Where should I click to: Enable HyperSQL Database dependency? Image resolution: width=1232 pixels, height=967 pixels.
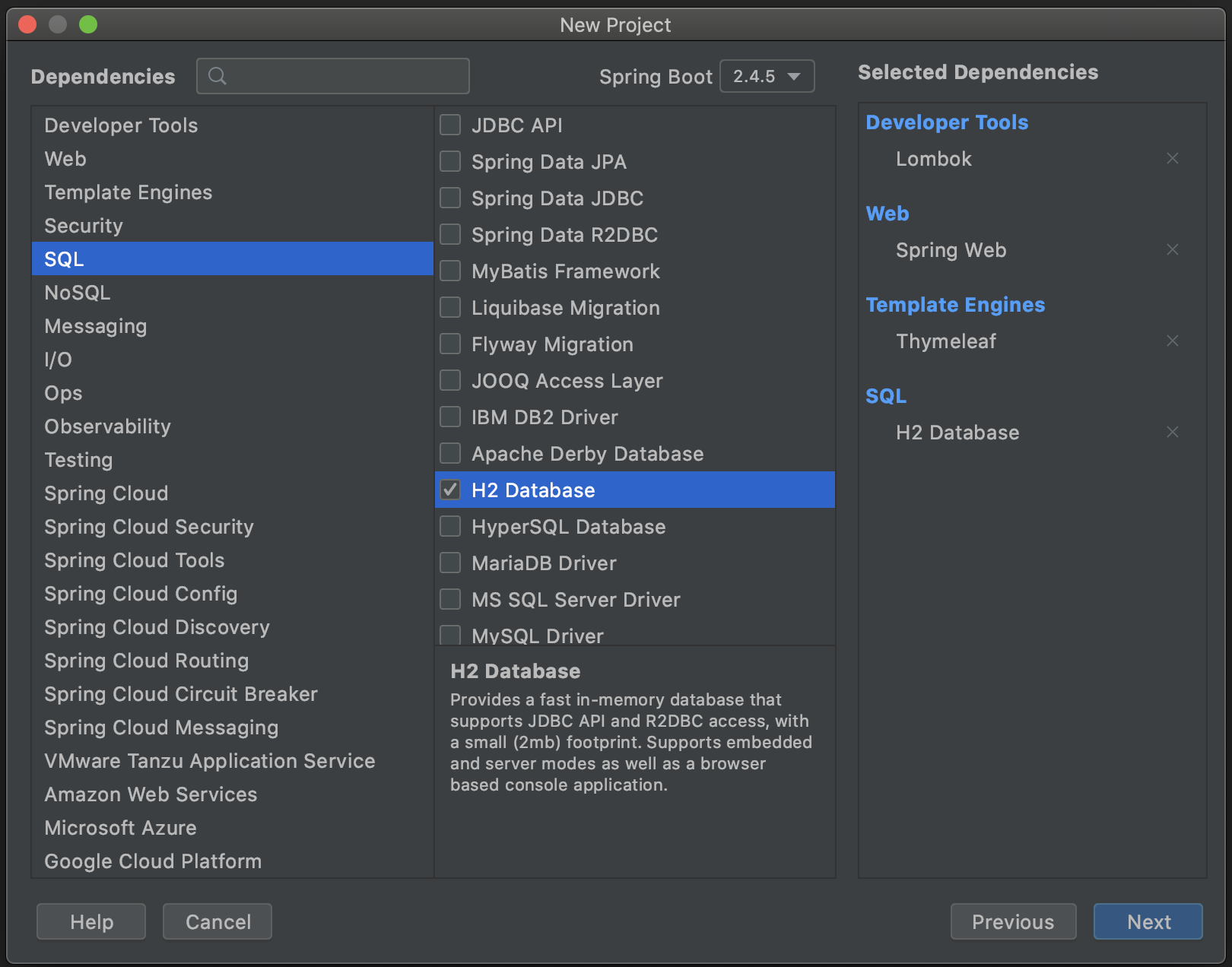450,526
